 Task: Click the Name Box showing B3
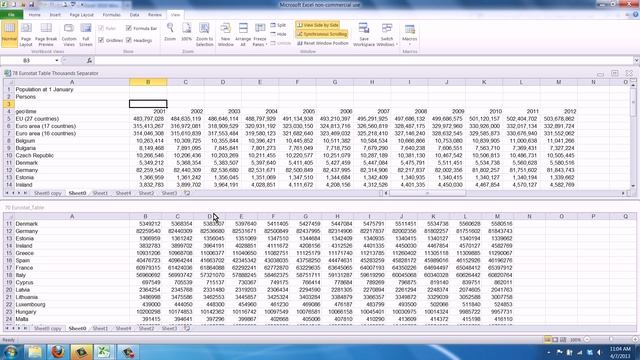tap(27, 60)
